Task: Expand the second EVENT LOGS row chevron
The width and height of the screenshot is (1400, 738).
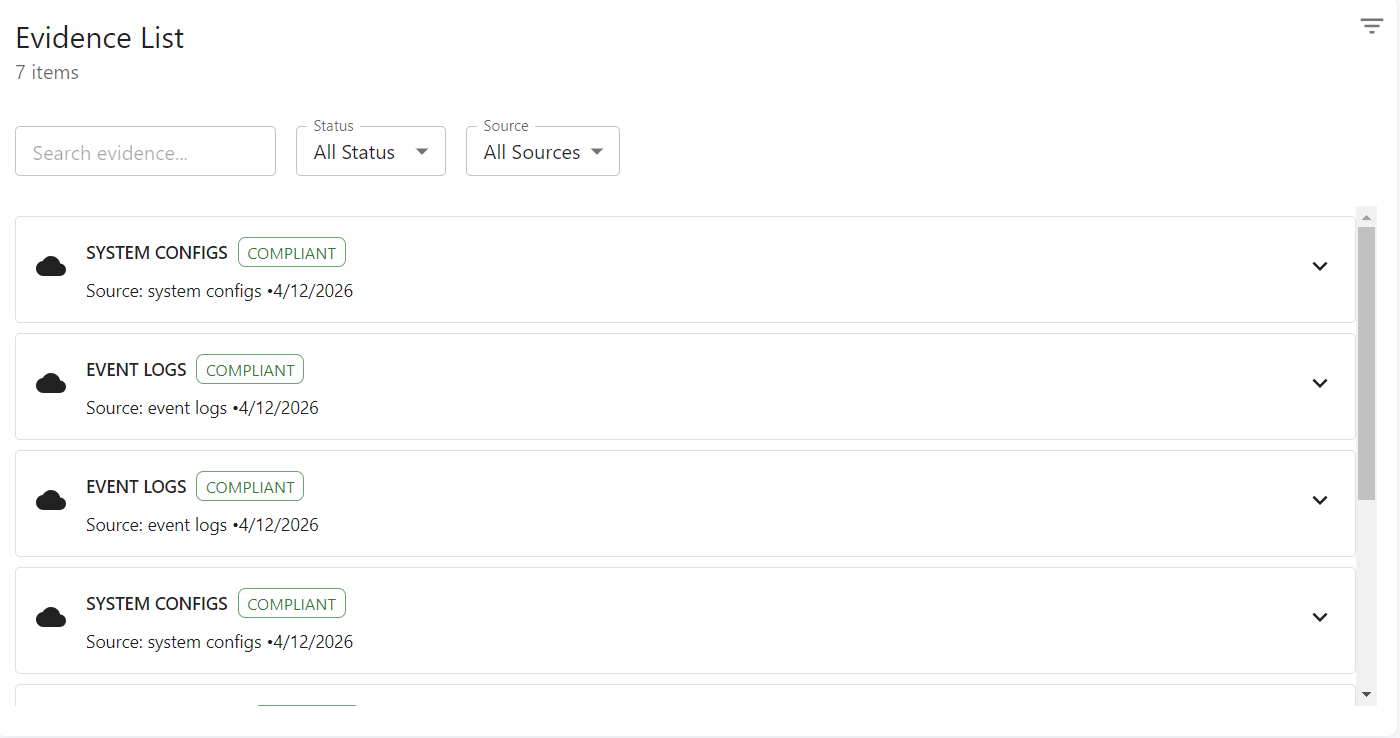Action: tap(1320, 500)
